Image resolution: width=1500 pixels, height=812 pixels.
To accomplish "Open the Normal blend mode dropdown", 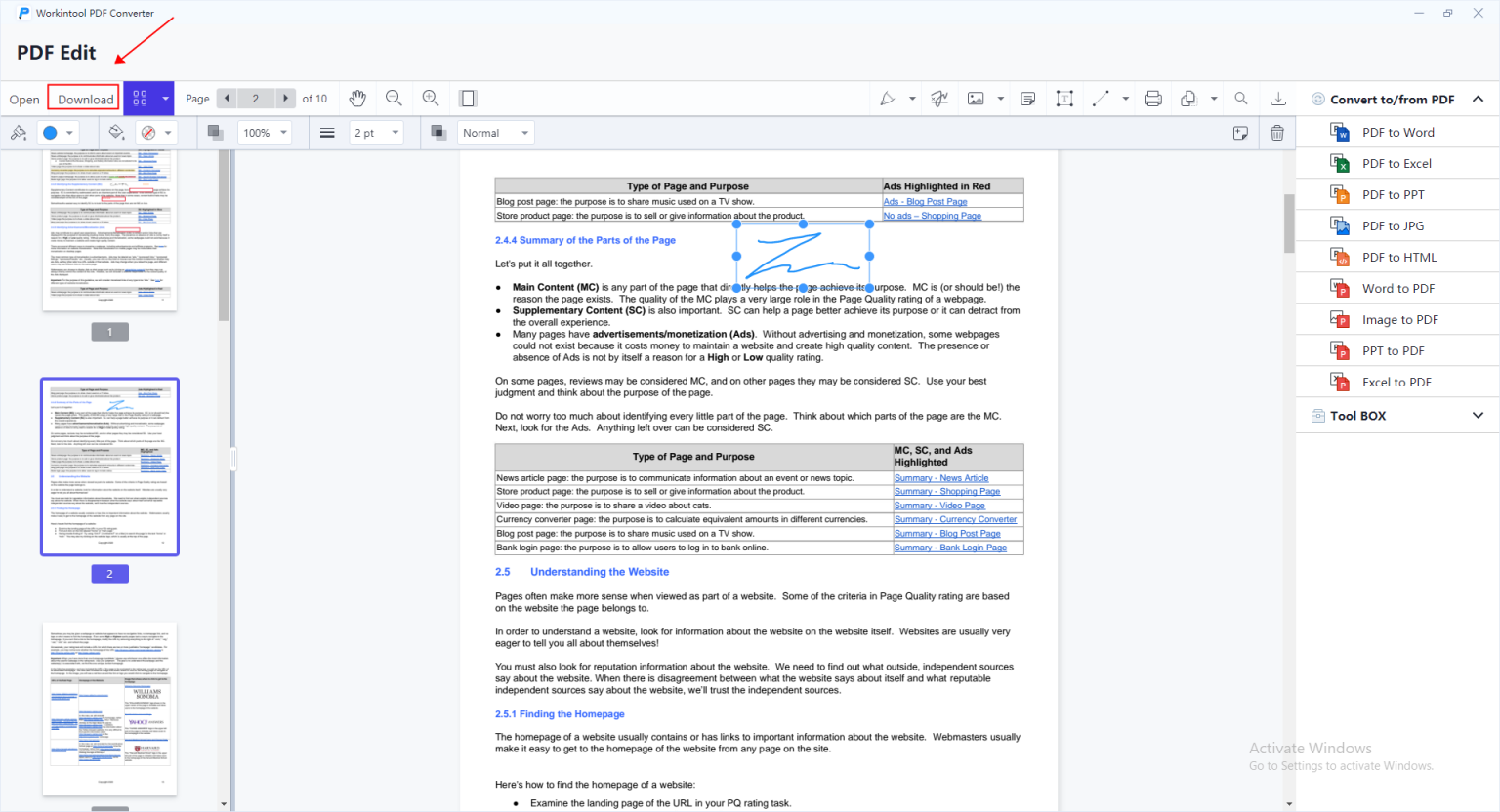I will [x=495, y=132].
